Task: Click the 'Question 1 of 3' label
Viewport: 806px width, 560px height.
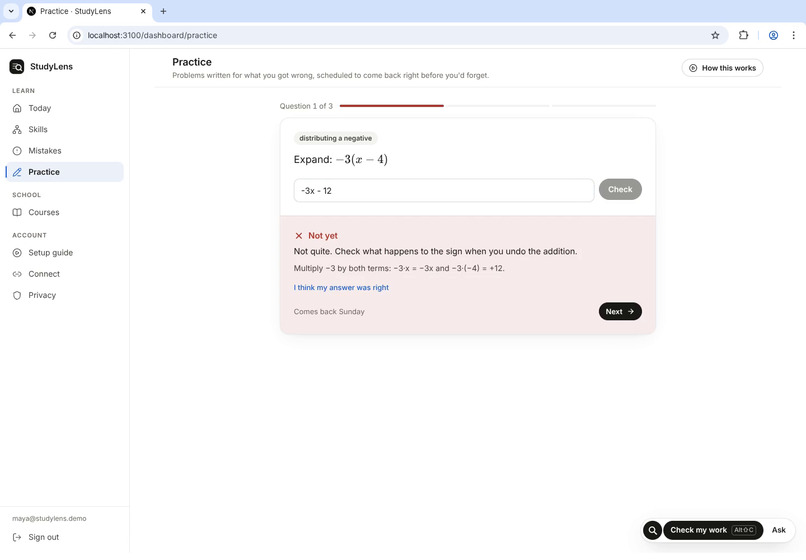Action: coord(306,106)
